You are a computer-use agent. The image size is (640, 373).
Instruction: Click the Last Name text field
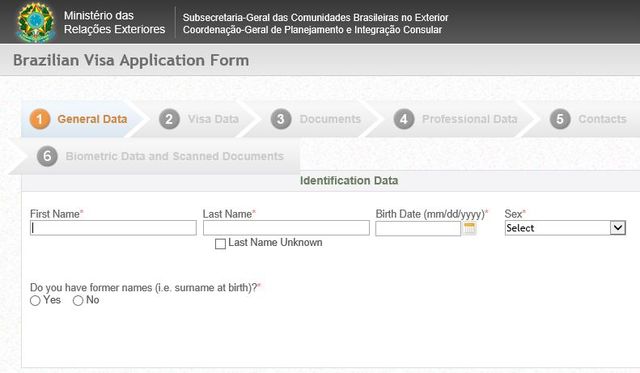(286, 228)
